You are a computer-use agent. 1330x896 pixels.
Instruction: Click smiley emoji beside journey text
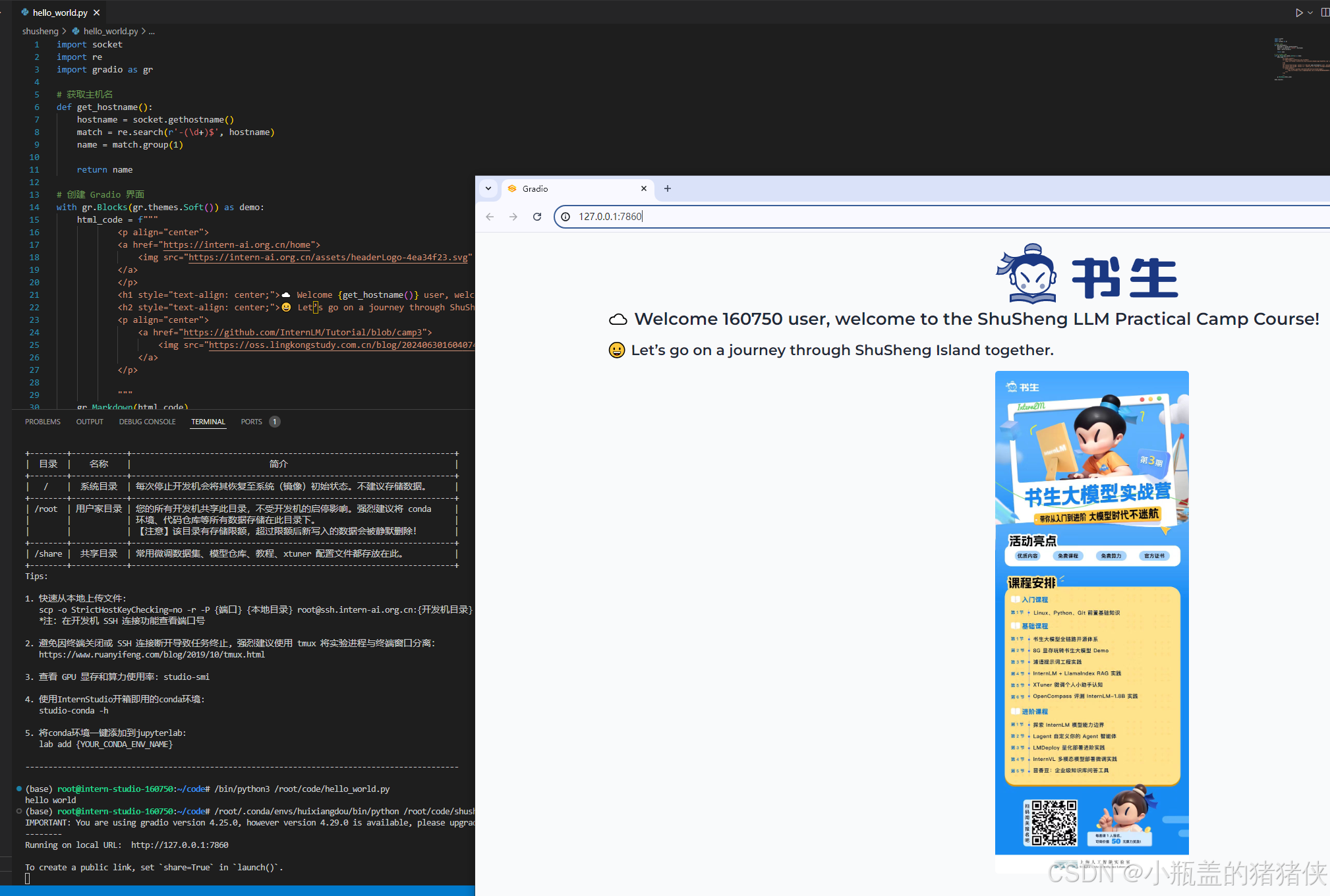tap(616, 350)
